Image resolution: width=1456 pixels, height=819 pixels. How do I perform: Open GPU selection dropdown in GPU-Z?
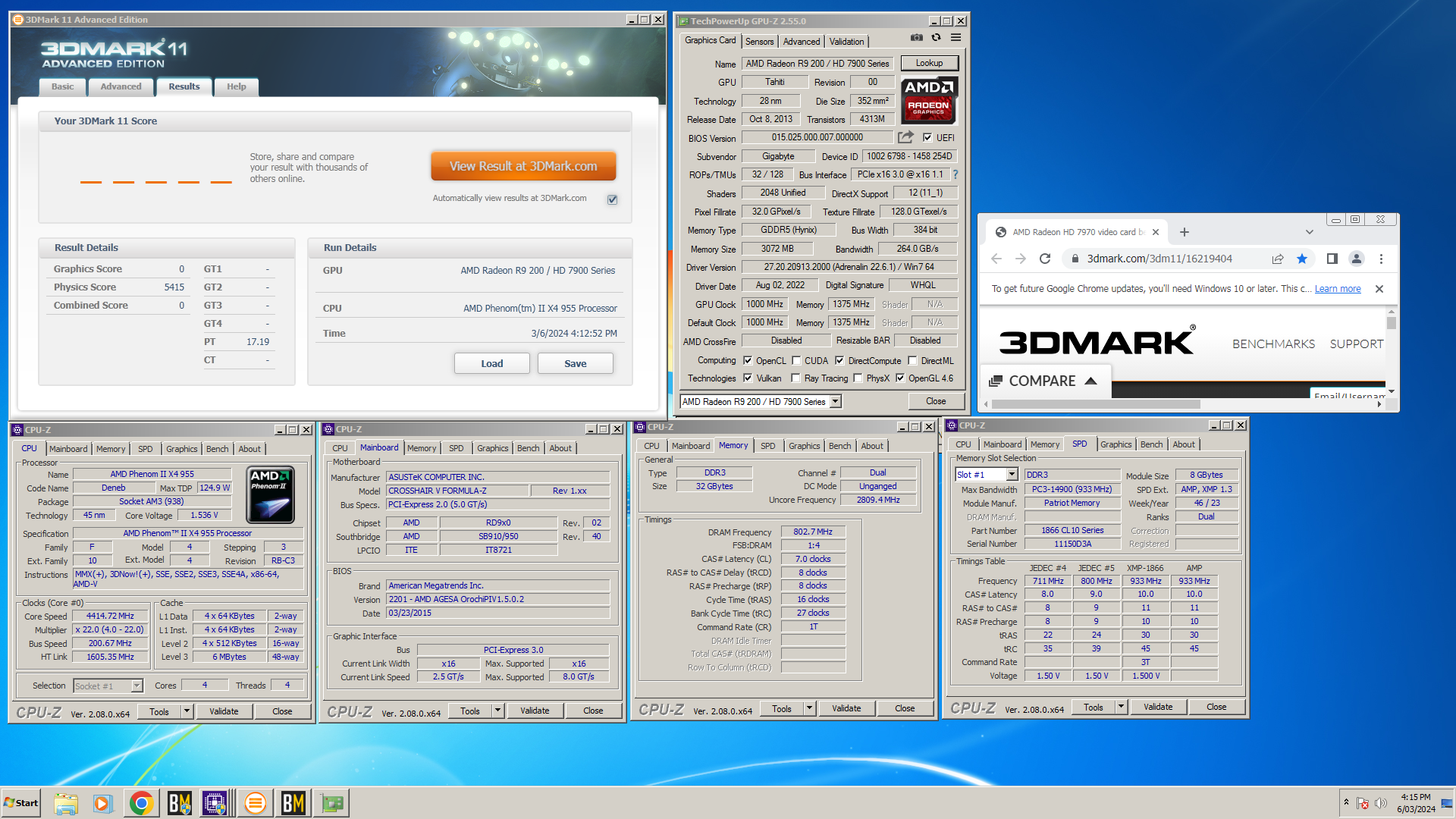[x=835, y=402]
